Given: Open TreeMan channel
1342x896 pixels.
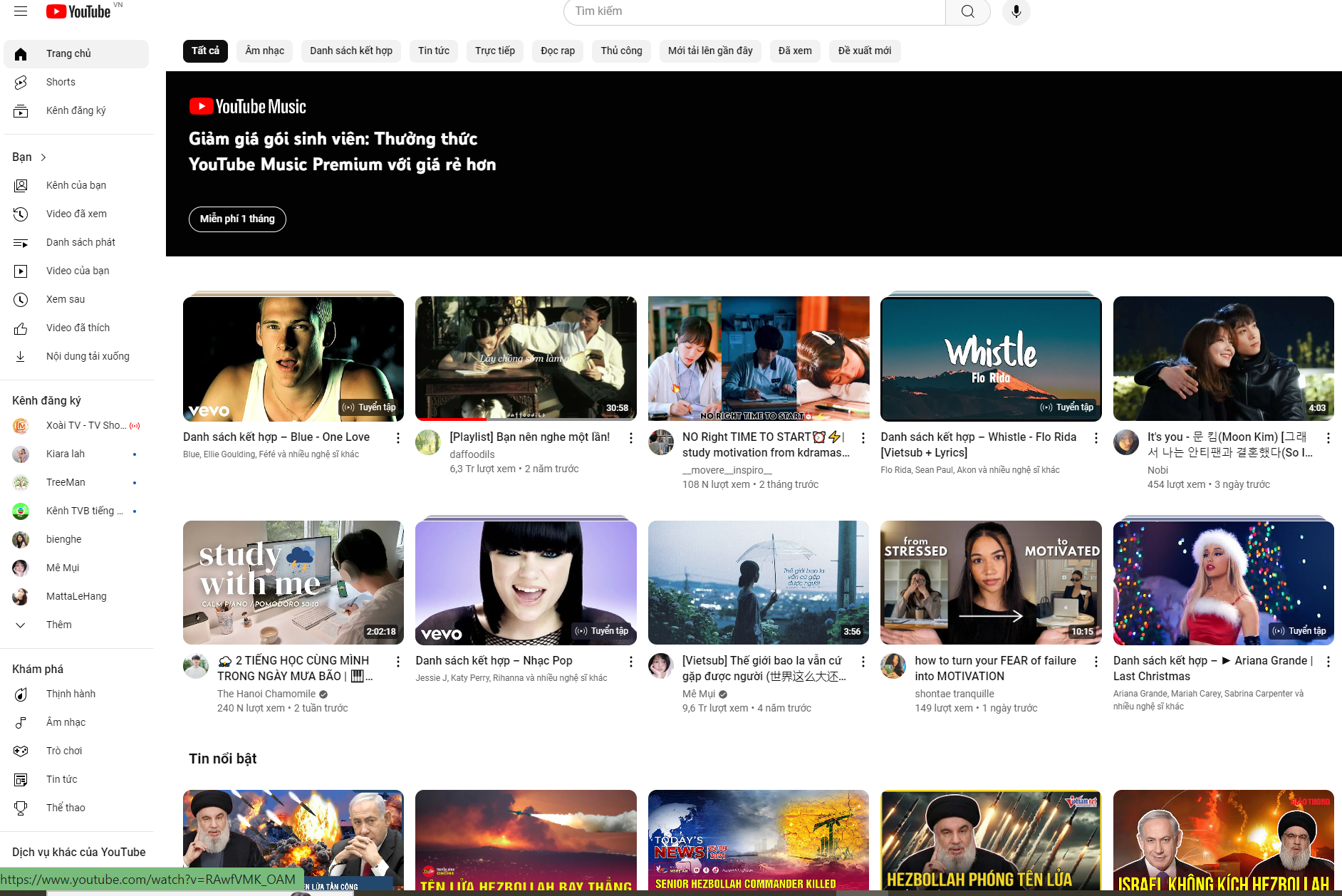Looking at the screenshot, I should [x=76, y=483].
